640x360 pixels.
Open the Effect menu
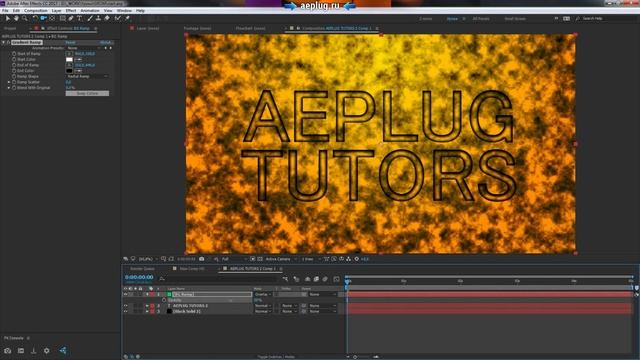coord(71,11)
